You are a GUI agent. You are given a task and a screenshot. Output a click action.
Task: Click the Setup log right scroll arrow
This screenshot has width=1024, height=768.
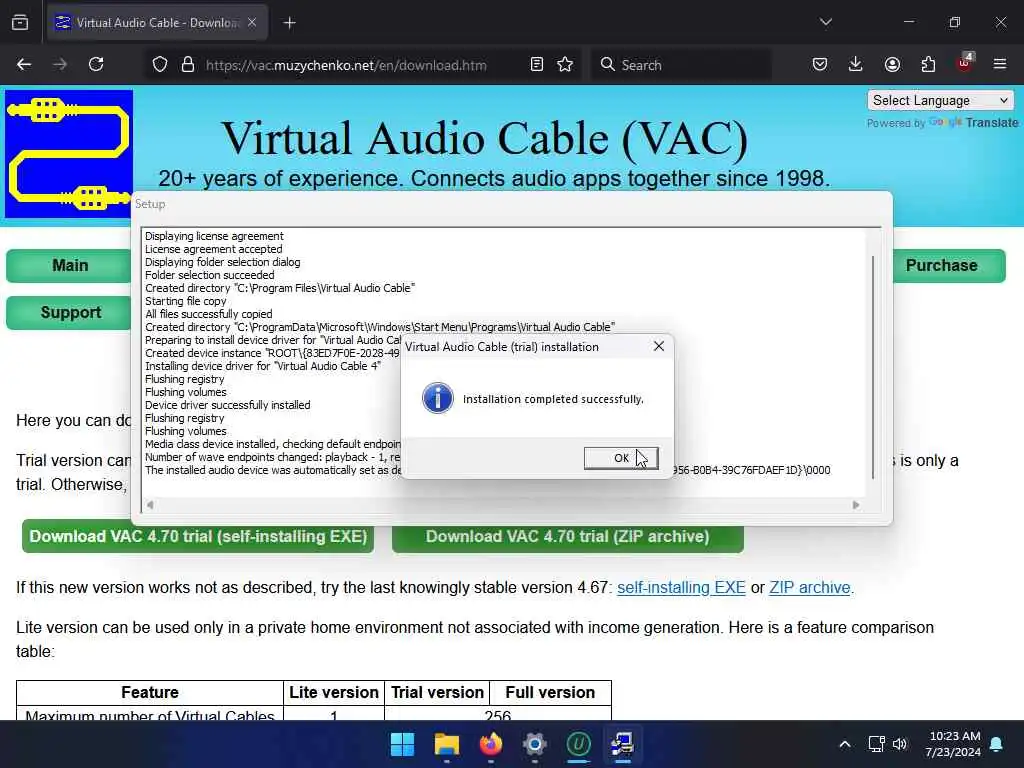point(856,505)
